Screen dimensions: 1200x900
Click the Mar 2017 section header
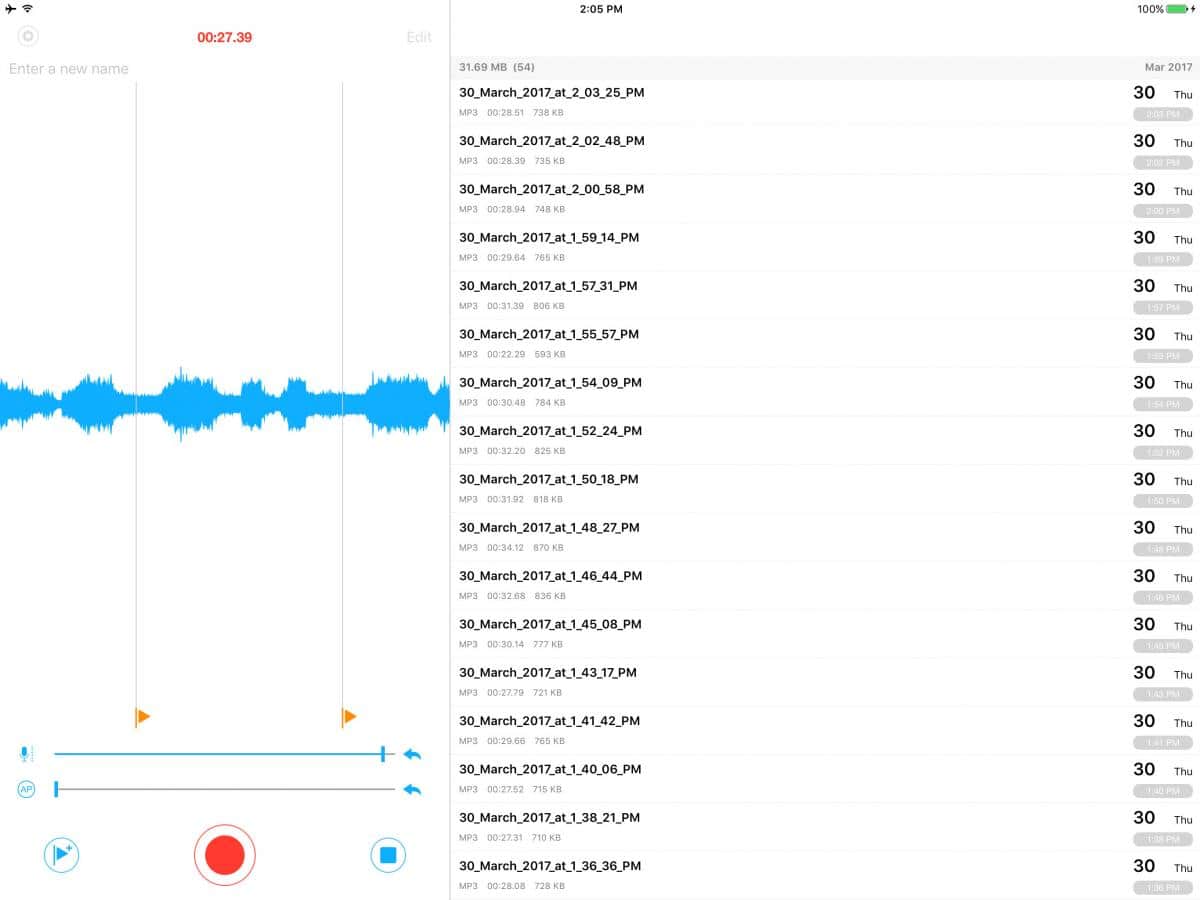(x=1168, y=67)
